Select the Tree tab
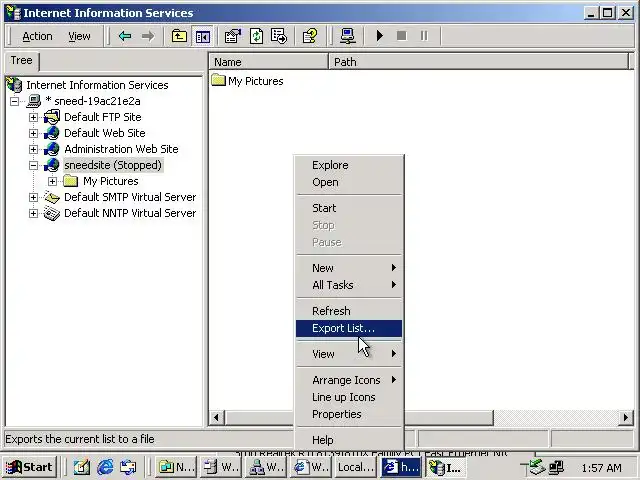 pos(22,60)
